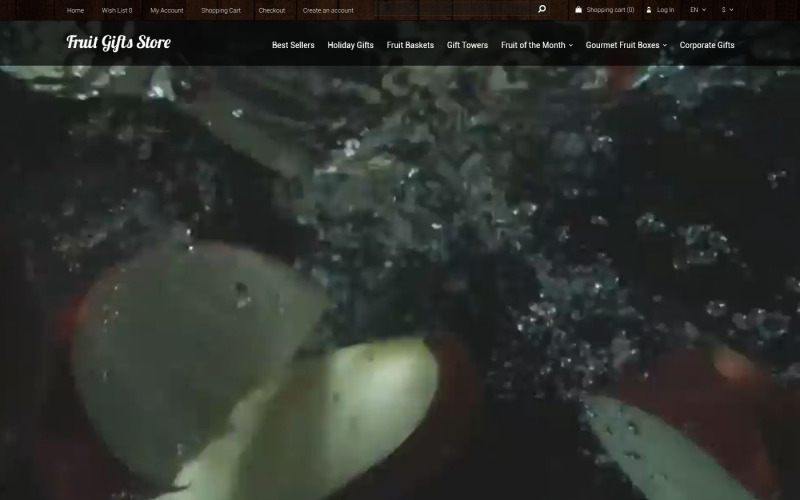Navigate to Corporate Gifts

(x=706, y=45)
